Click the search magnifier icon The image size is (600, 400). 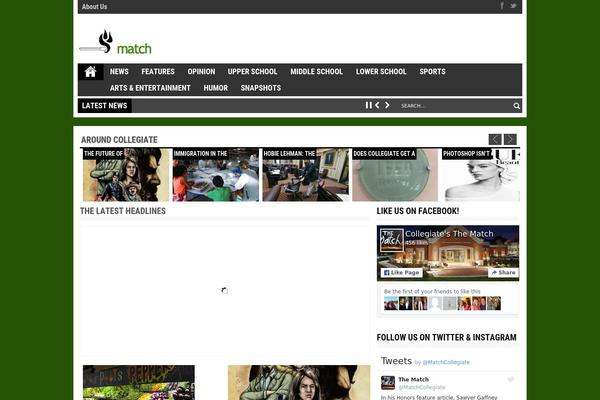(517, 106)
